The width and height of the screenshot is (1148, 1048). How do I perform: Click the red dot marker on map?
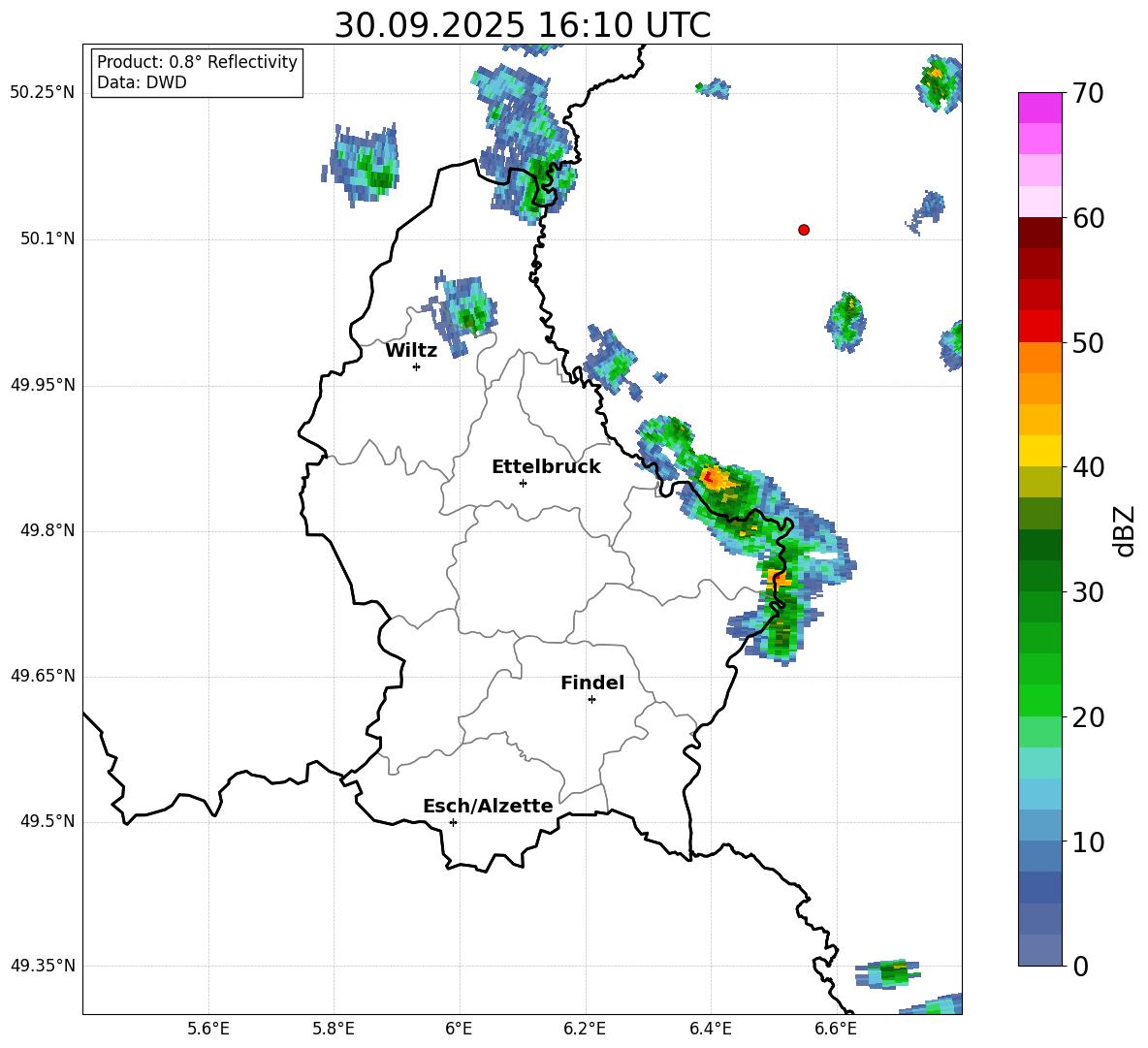(804, 230)
